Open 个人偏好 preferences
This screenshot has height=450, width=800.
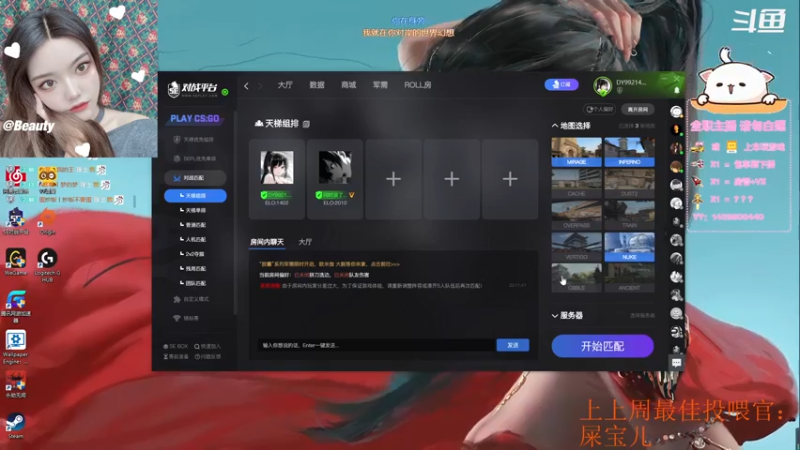[x=599, y=109]
